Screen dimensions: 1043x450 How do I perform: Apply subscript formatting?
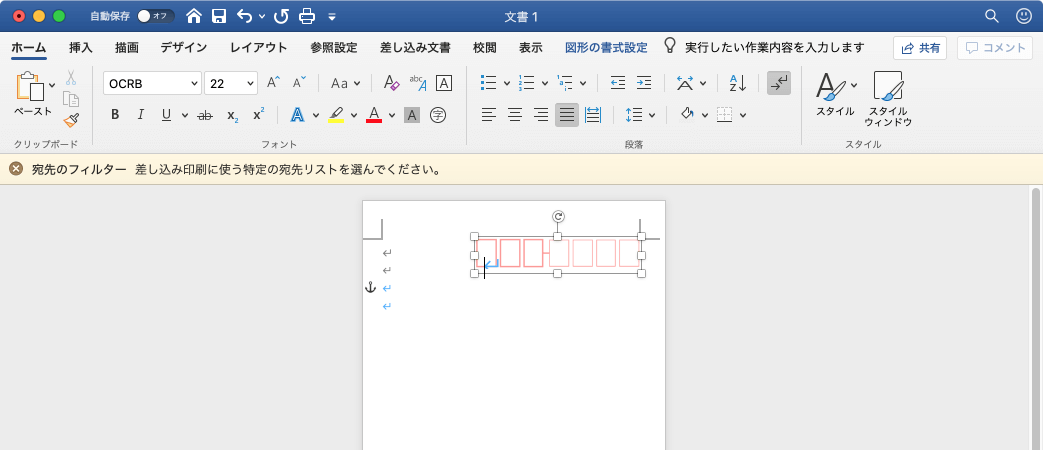pos(232,115)
